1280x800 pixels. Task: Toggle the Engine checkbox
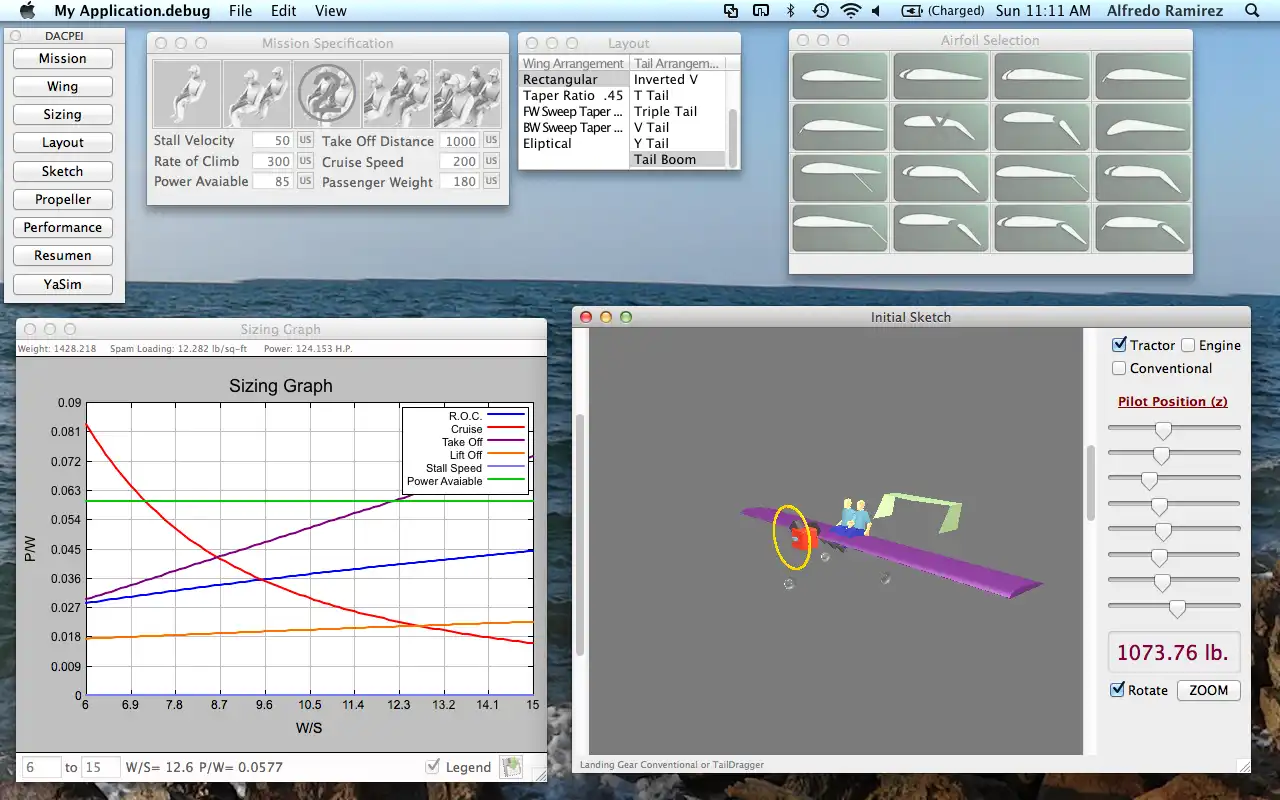coord(1190,344)
